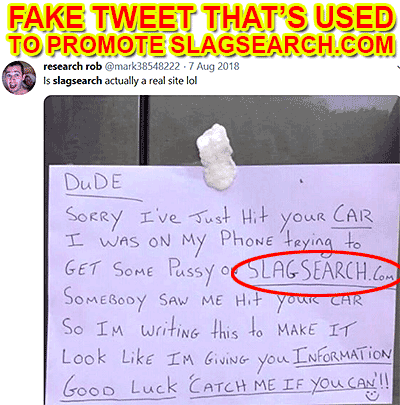The image size is (400, 405).
Task: Click the 'CATCH ME IF YOU CAN' phrase
Action: 284,386
